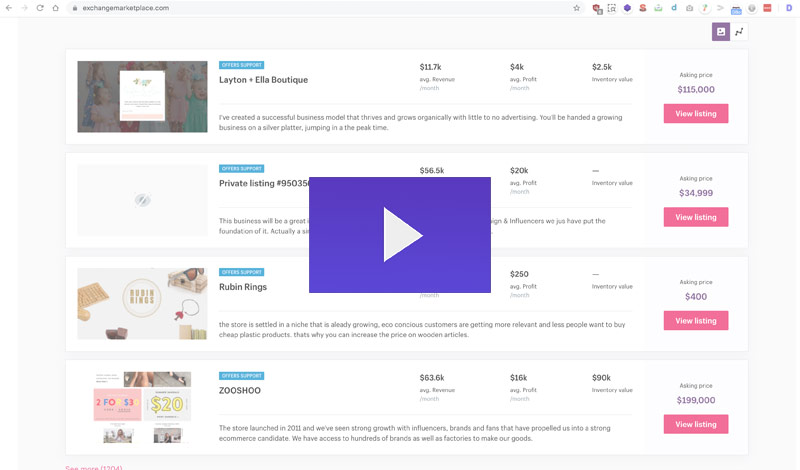Reload the page with the refresh icon
Screen dimensions: 800x470
click(x=40, y=8)
